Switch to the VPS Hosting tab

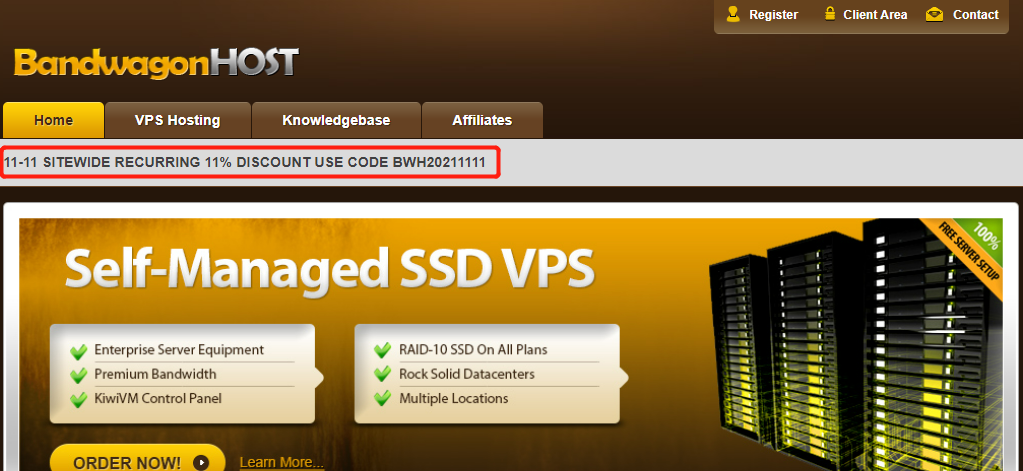pos(177,120)
